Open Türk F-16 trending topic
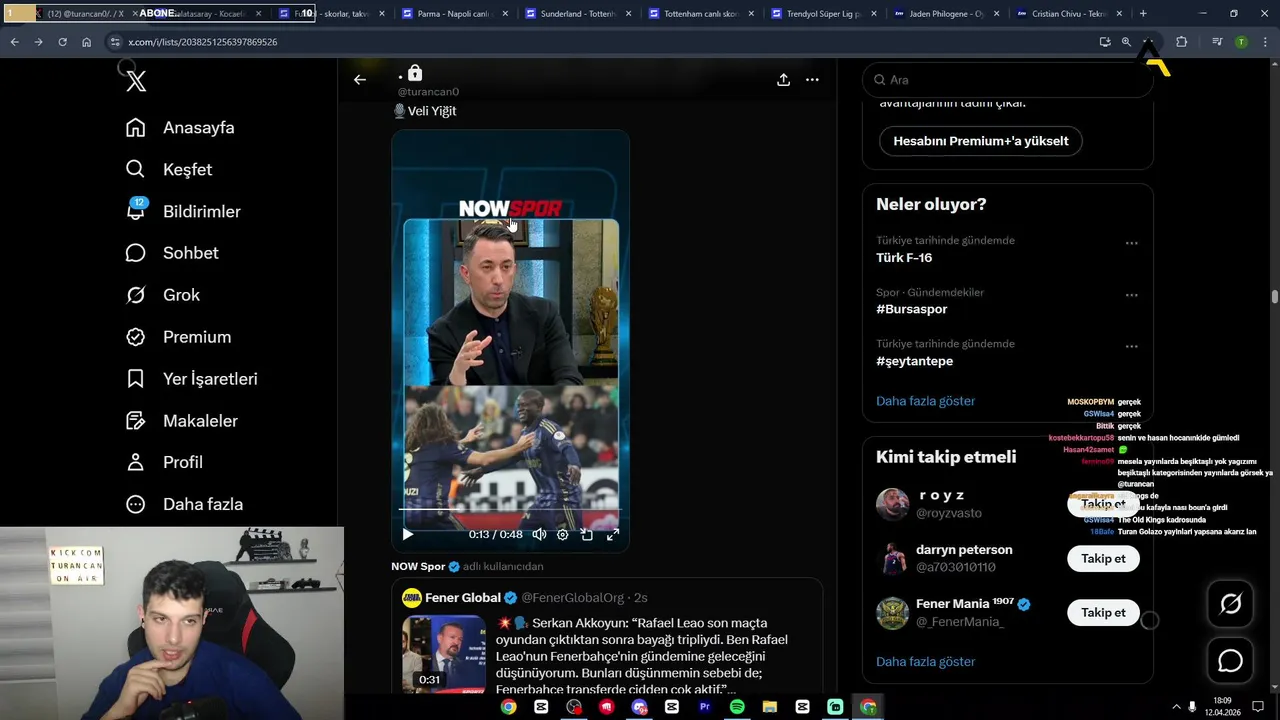 coord(904,258)
